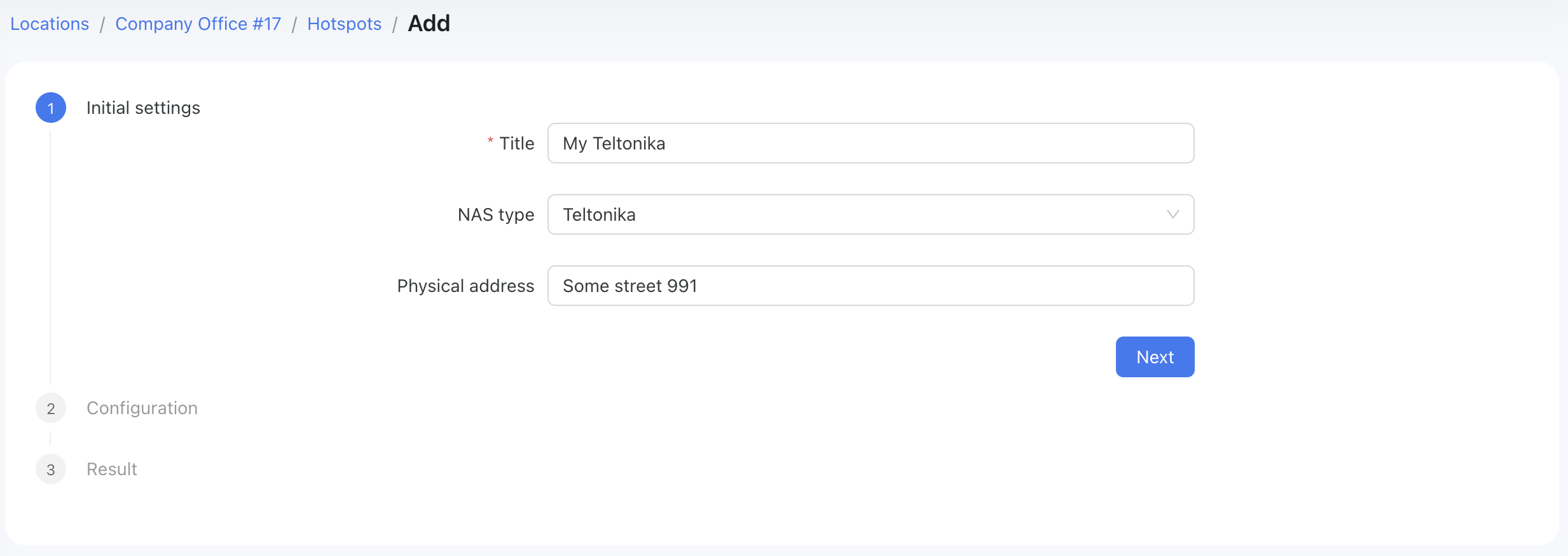Select step 1 circle icon
The width and height of the screenshot is (1568, 556).
[51, 108]
